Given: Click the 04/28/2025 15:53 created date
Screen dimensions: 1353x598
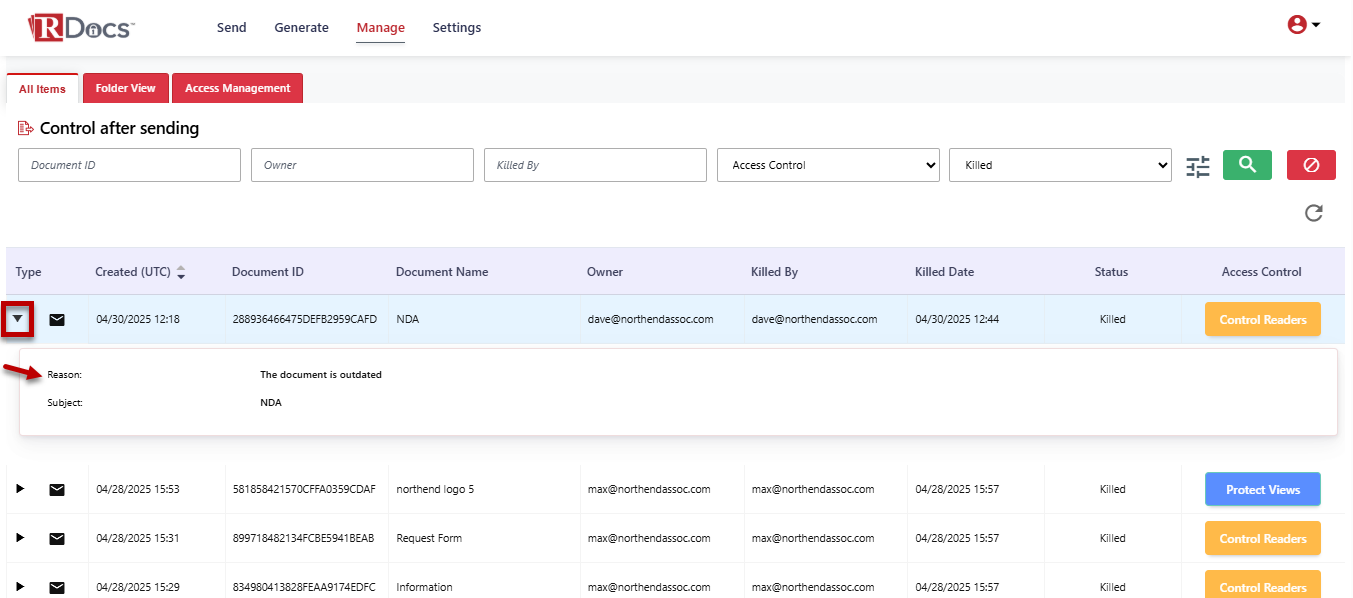Looking at the screenshot, I should pyautogui.click(x=137, y=489).
